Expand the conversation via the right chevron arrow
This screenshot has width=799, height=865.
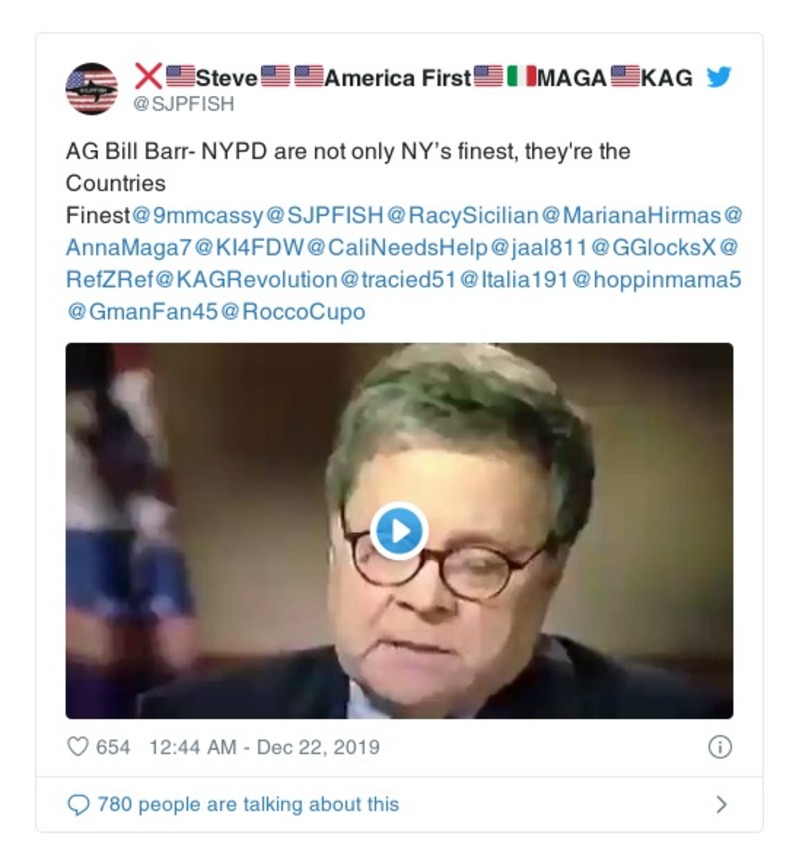[x=724, y=803]
